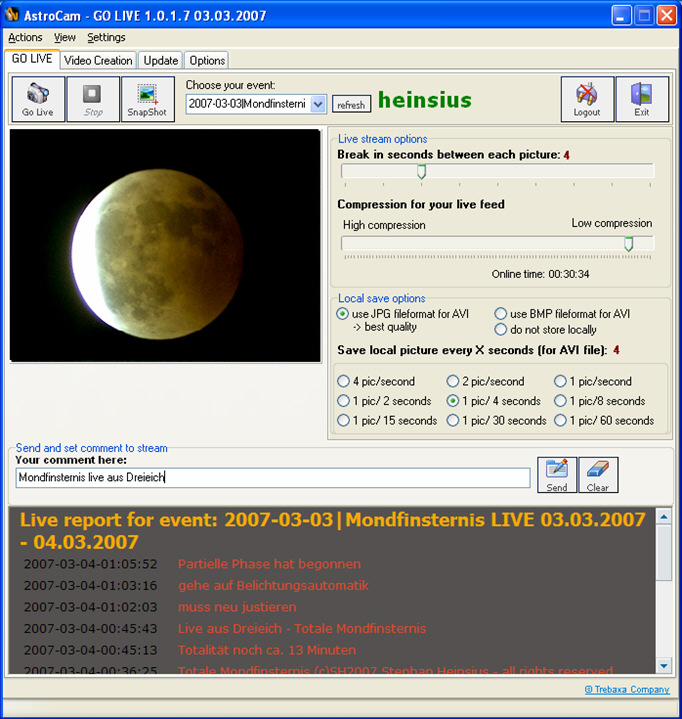
Task: Click 'Live aus Dreieich - Totale Mondfinsternis' entry
Action: click(x=302, y=629)
